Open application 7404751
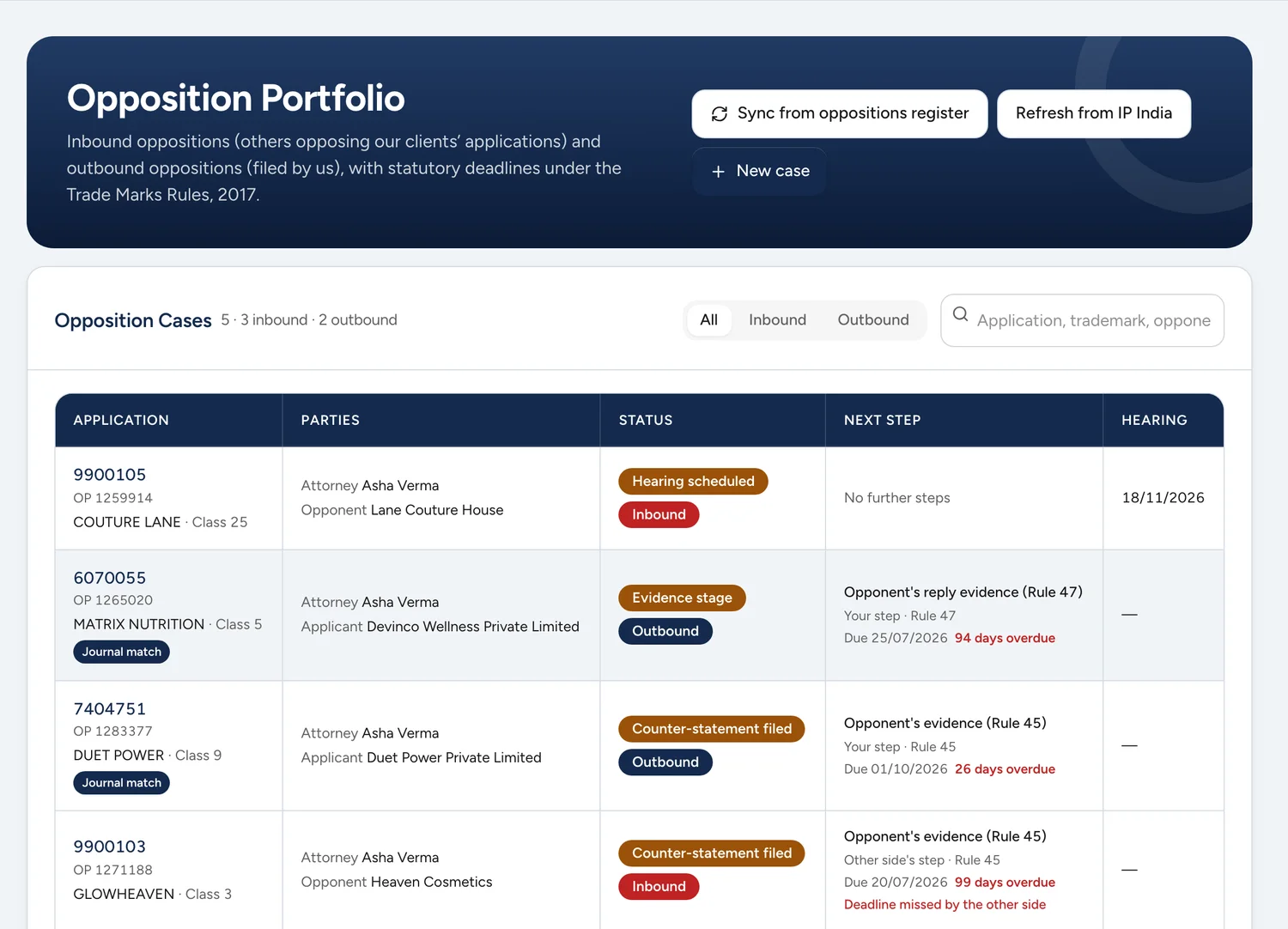1288x929 pixels. (x=110, y=709)
